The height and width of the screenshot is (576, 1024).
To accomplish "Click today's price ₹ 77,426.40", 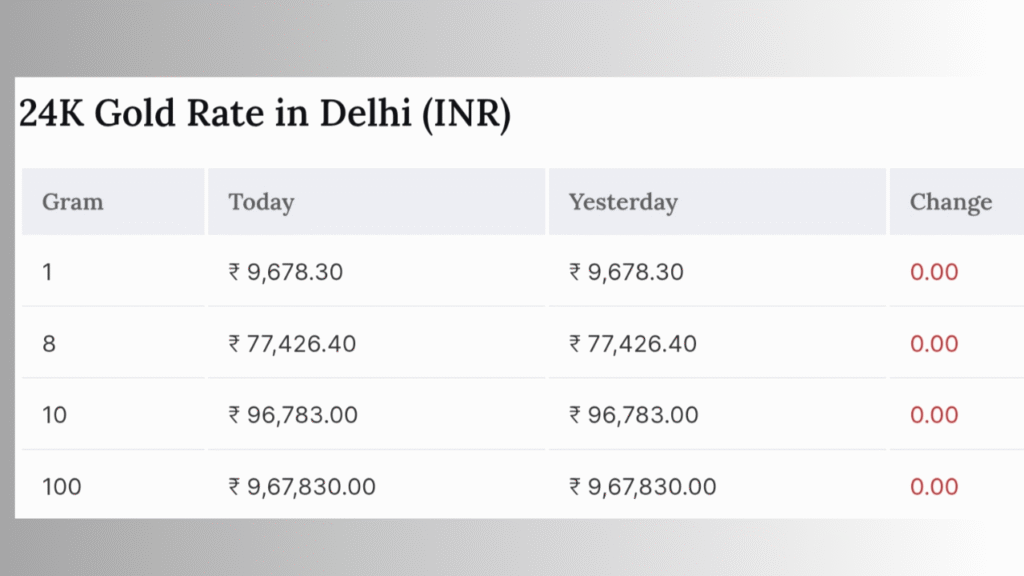I will click(x=292, y=344).
